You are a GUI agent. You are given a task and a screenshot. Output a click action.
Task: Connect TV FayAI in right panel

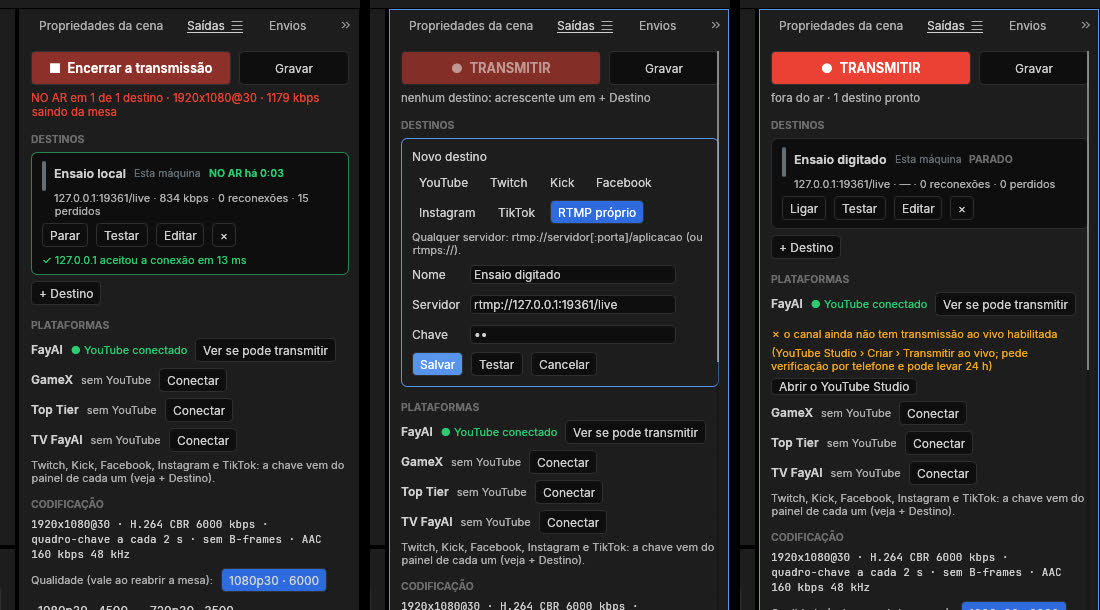click(x=943, y=474)
